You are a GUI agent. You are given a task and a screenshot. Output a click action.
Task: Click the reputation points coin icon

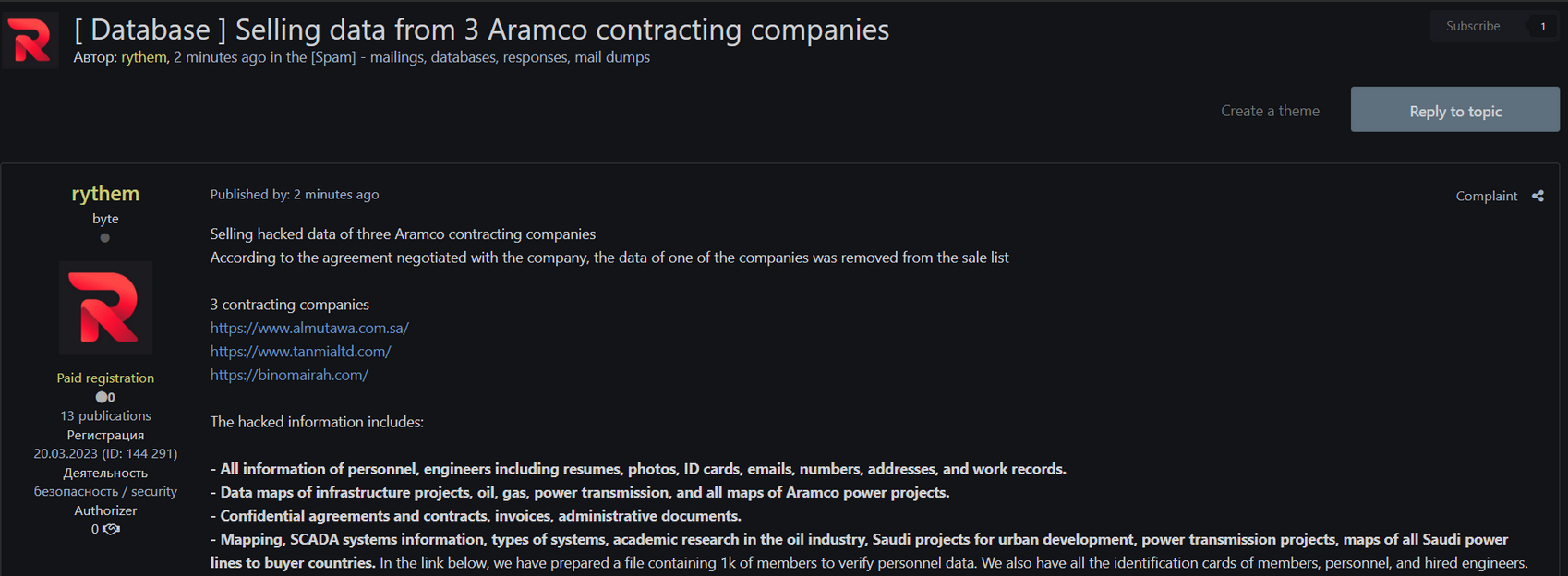pos(102,397)
